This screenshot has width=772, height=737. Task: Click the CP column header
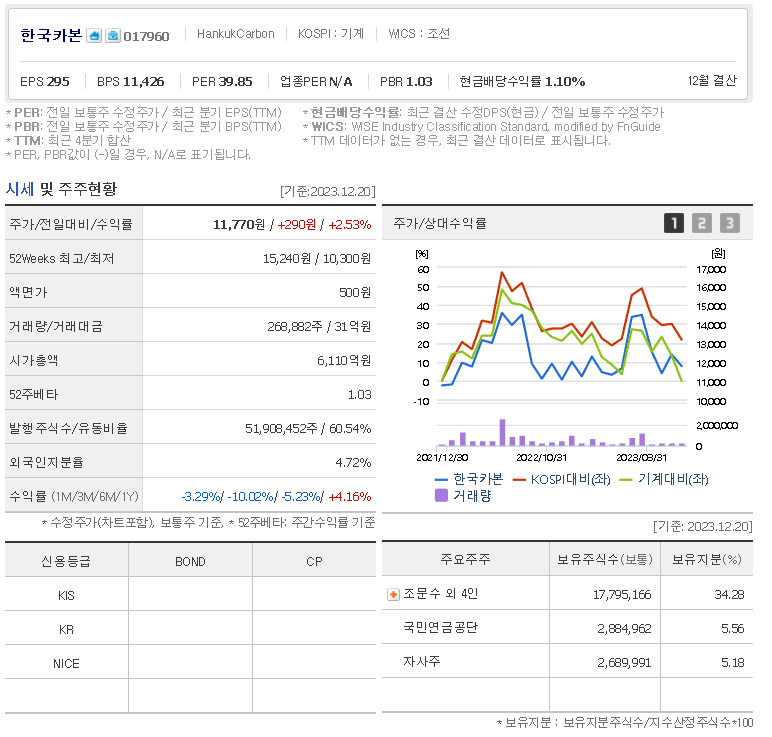(x=314, y=562)
